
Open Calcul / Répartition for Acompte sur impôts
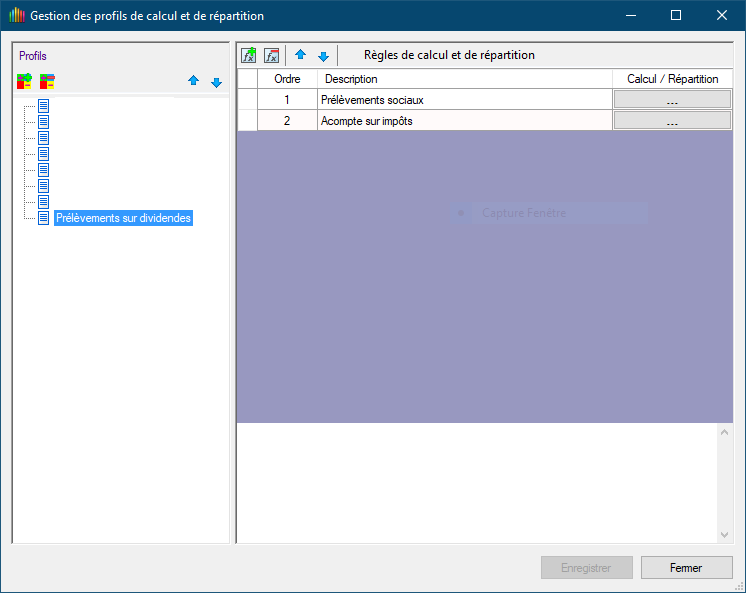[672, 121]
